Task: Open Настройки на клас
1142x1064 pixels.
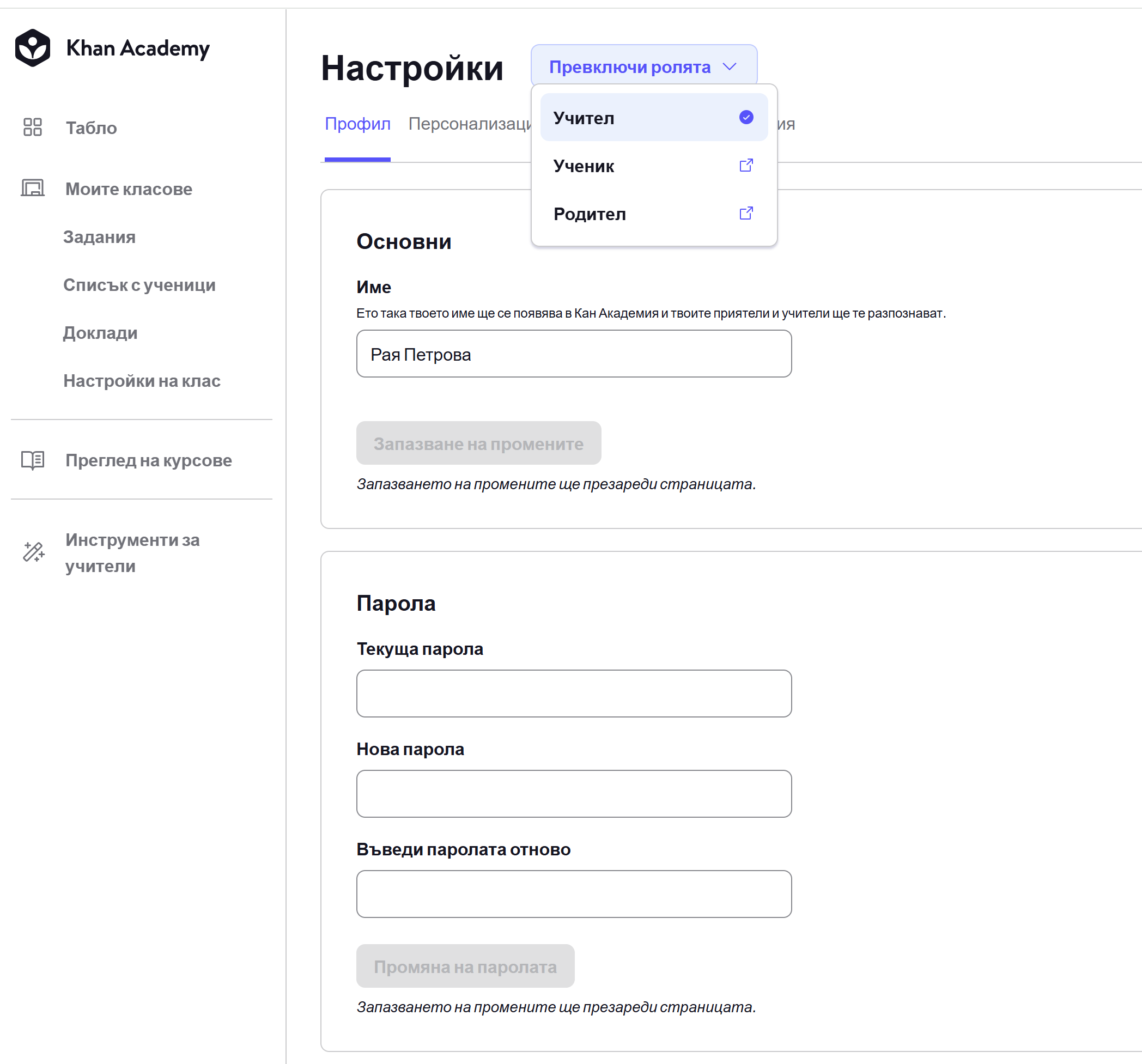Action: (142, 380)
